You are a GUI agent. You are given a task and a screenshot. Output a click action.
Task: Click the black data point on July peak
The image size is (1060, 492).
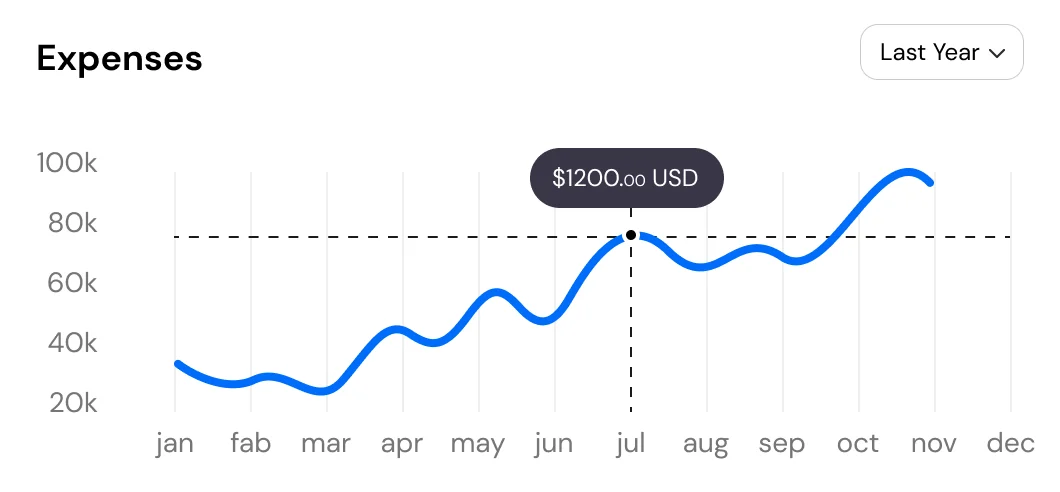point(631,235)
